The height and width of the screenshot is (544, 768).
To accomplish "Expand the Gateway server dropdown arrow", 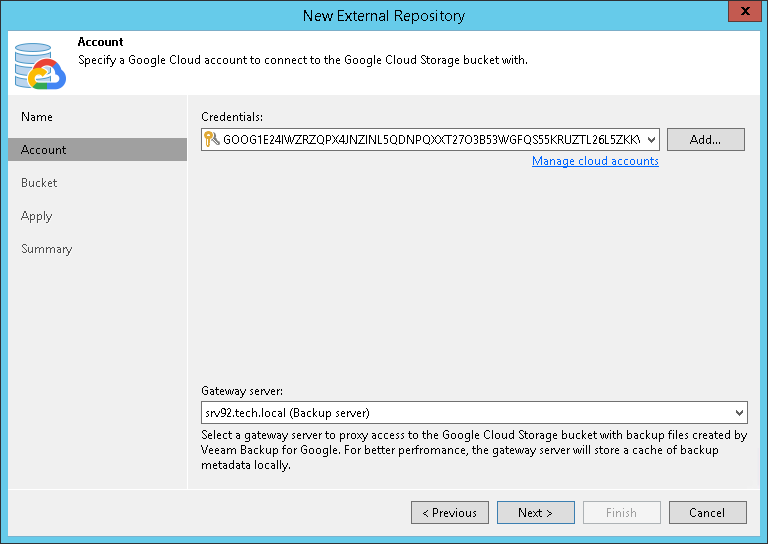I will point(739,412).
